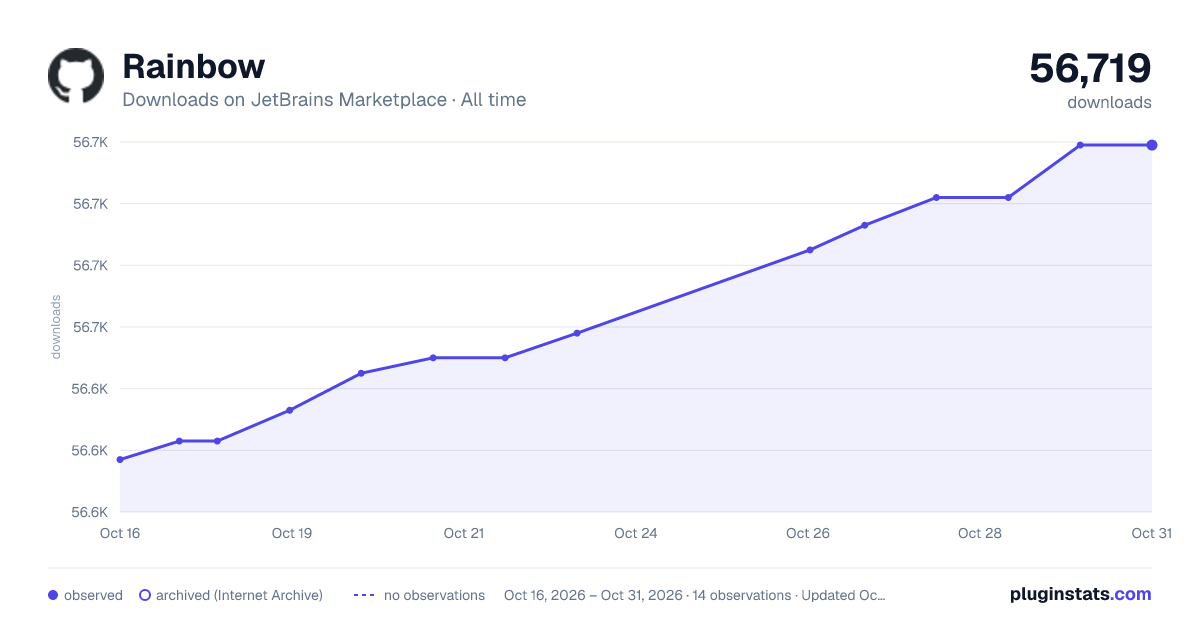Screen dimensions: 1200x630
Task: Click the data point directly above Oct 19
Action: pyautogui.click(x=290, y=410)
